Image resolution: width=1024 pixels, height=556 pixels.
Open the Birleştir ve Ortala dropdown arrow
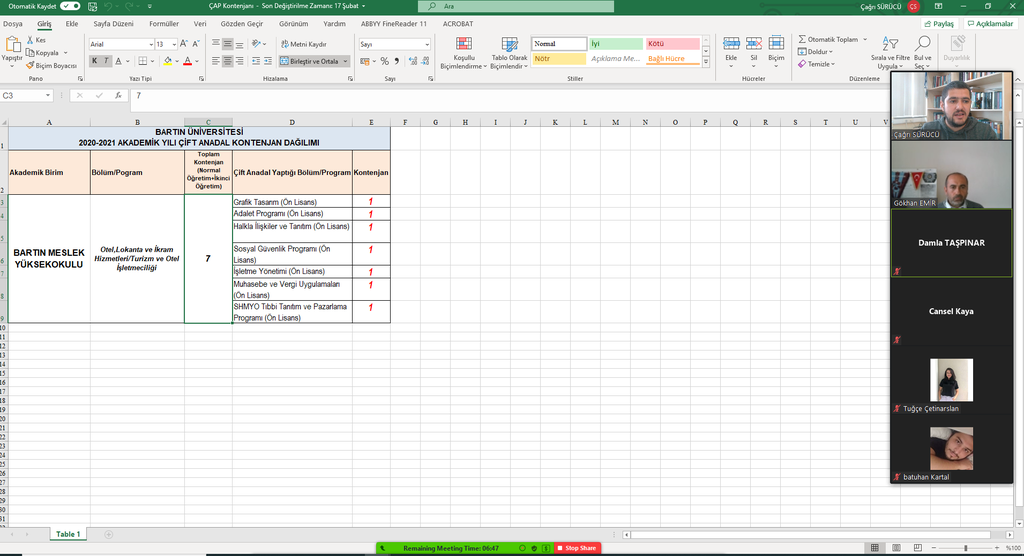tap(346, 61)
